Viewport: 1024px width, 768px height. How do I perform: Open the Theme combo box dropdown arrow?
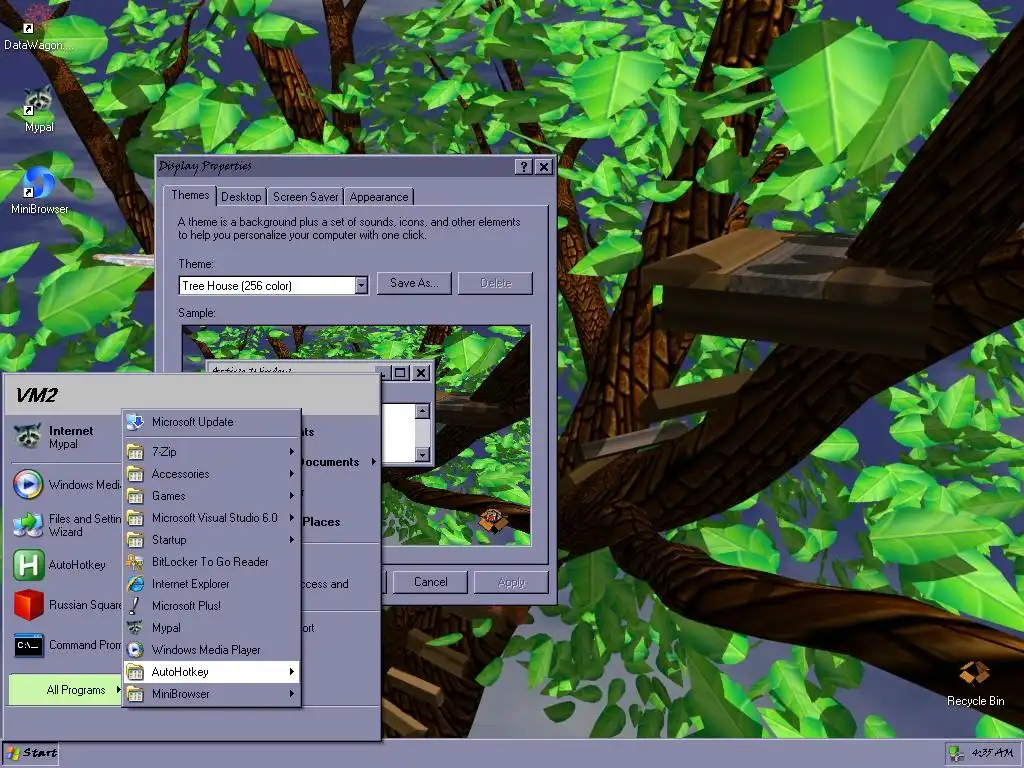[x=361, y=285]
